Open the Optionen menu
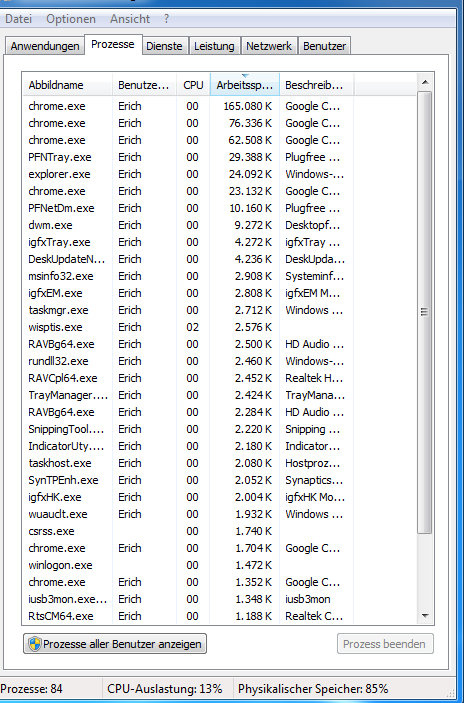 71,19
